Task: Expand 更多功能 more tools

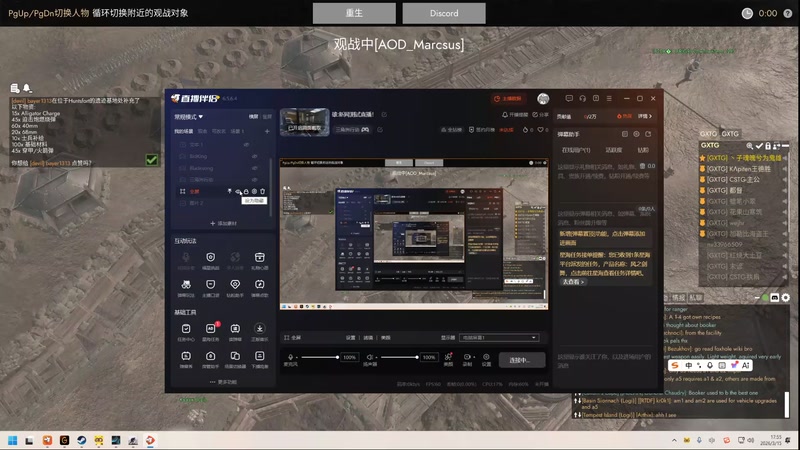Action: click(223, 382)
